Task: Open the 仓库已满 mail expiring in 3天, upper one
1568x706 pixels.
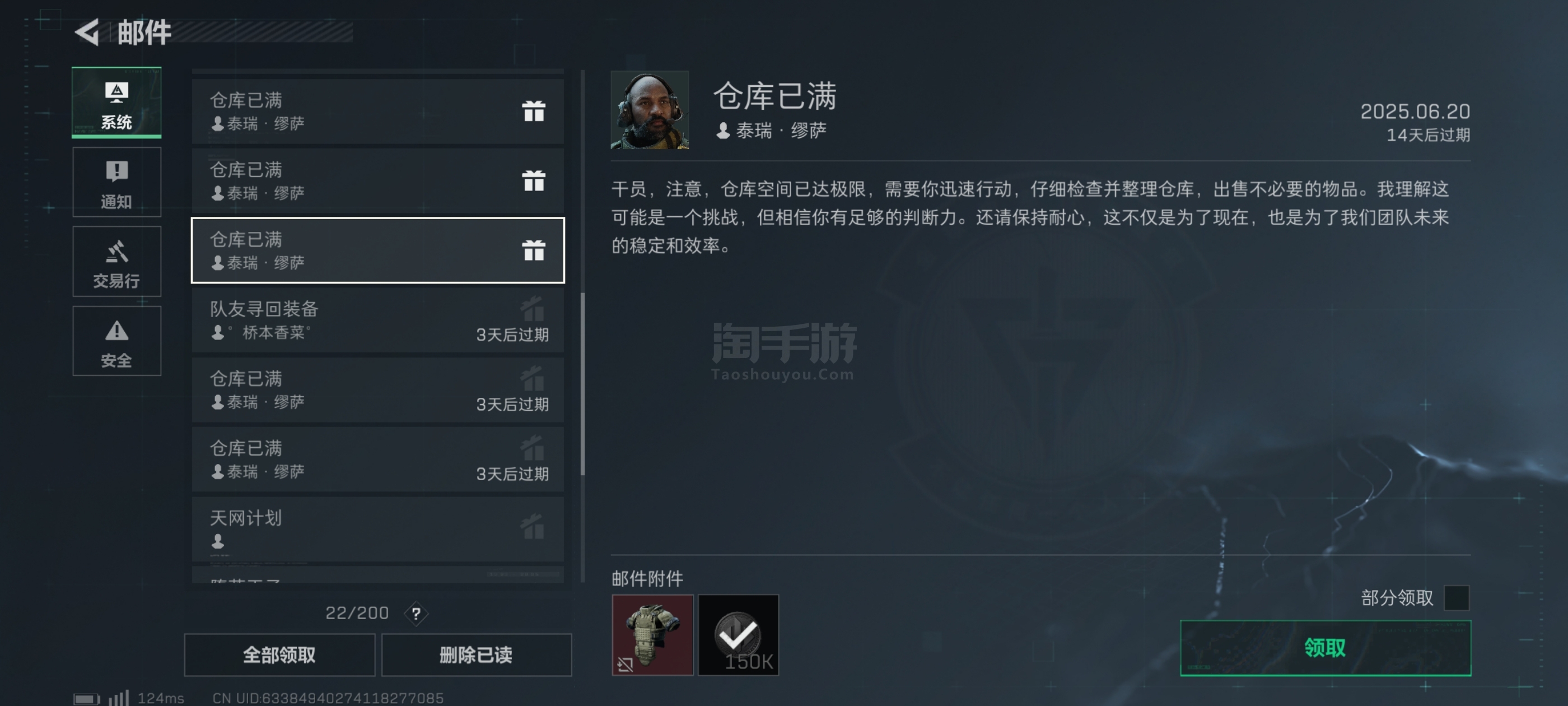Action: pyautogui.click(x=377, y=390)
